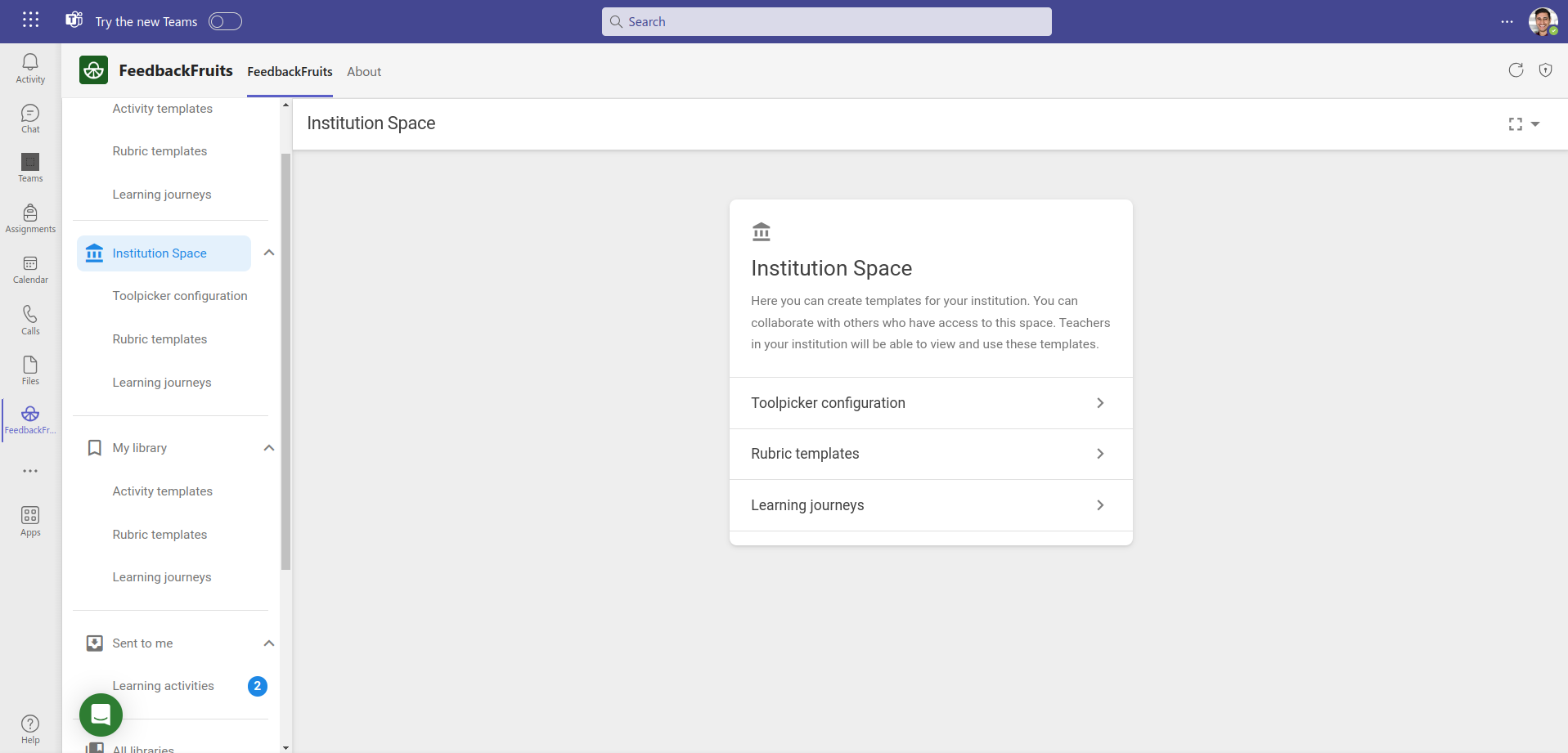Click the reload tab icon
Viewport: 1568px width, 753px height.
pyautogui.click(x=1516, y=70)
